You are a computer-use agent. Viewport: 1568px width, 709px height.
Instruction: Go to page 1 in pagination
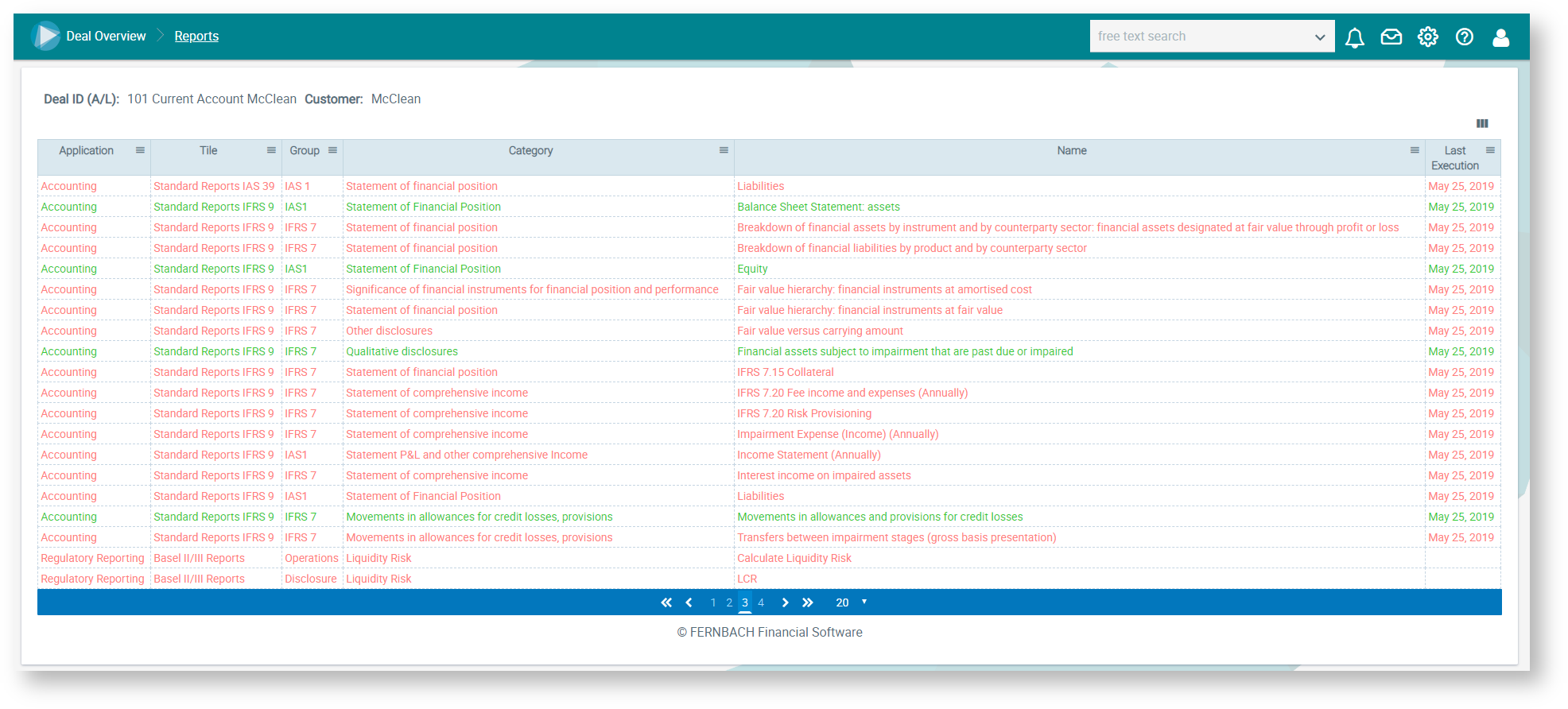pyautogui.click(x=713, y=602)
